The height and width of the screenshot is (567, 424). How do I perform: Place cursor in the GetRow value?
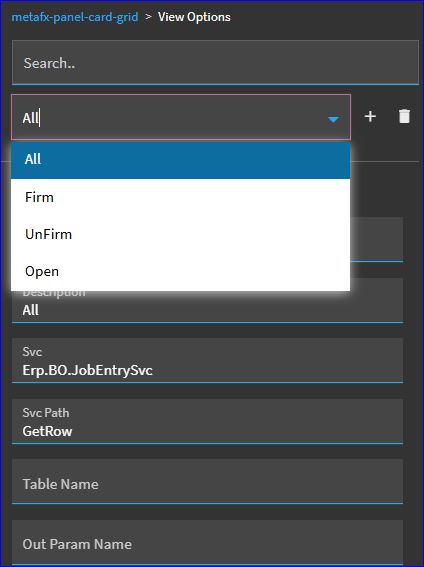[47, 431]
